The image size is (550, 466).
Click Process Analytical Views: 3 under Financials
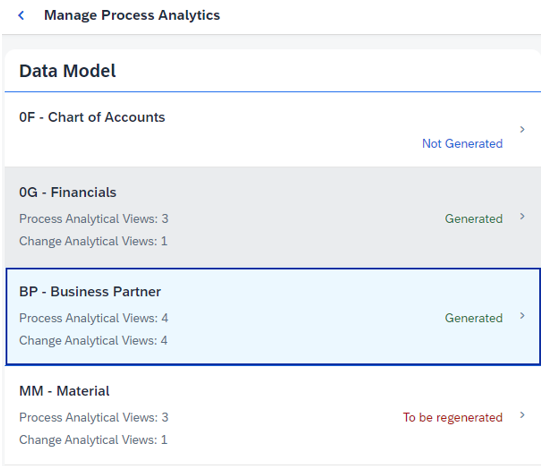94,219
